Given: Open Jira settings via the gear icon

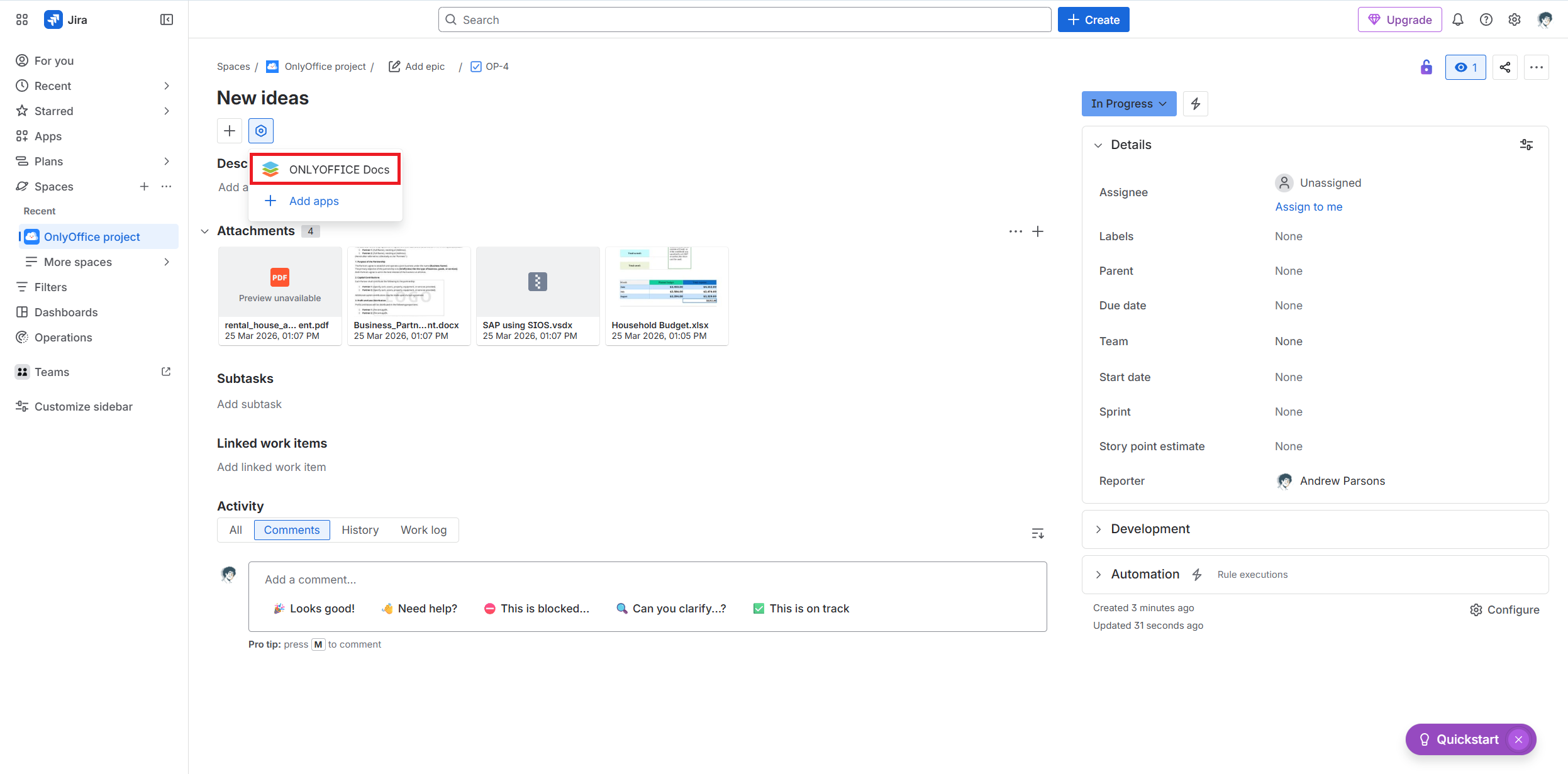Looking at the screenshot, I should [1514, 19].
